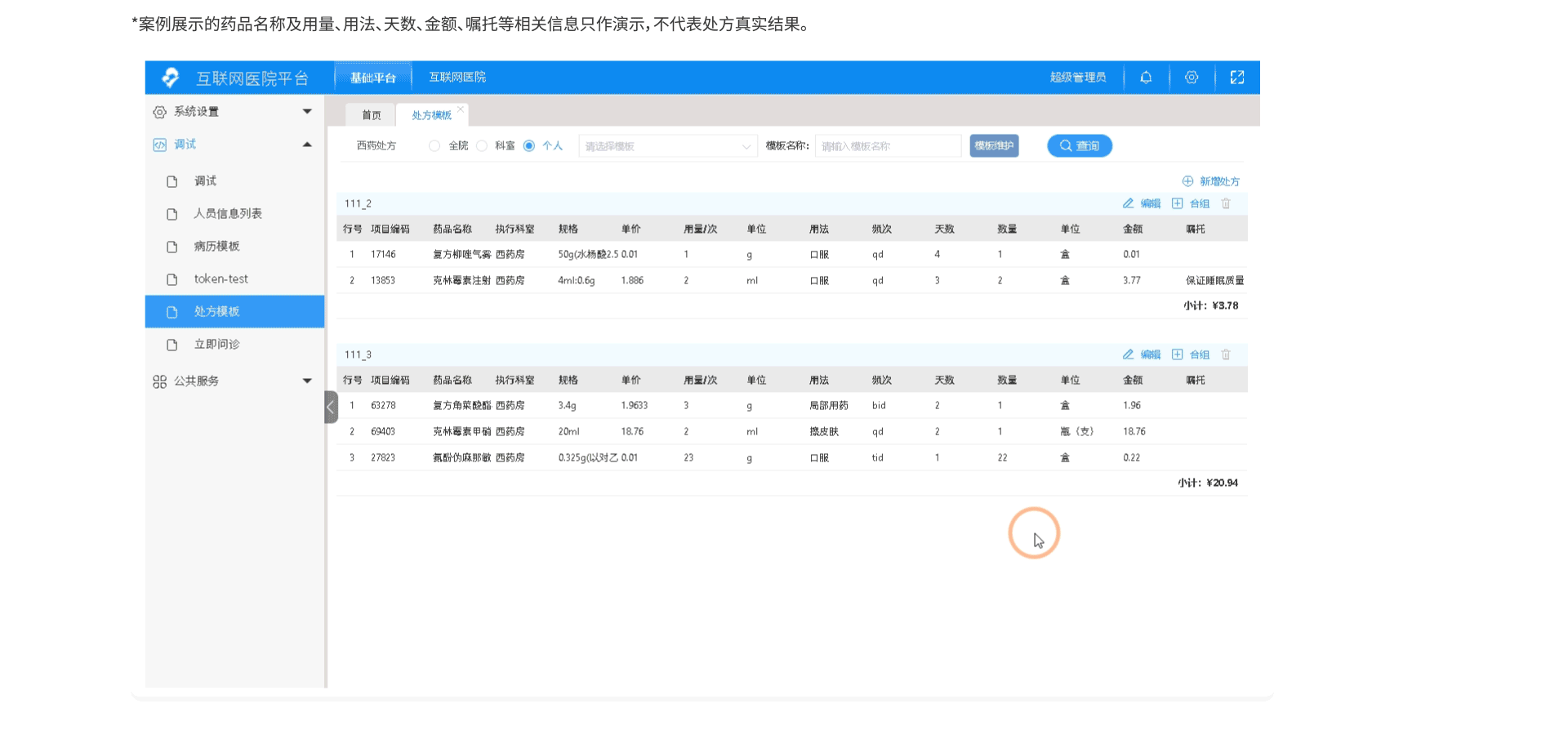Open the notification bell icon
This screenshot has width=1568, height=735.
coord(1146,78)
